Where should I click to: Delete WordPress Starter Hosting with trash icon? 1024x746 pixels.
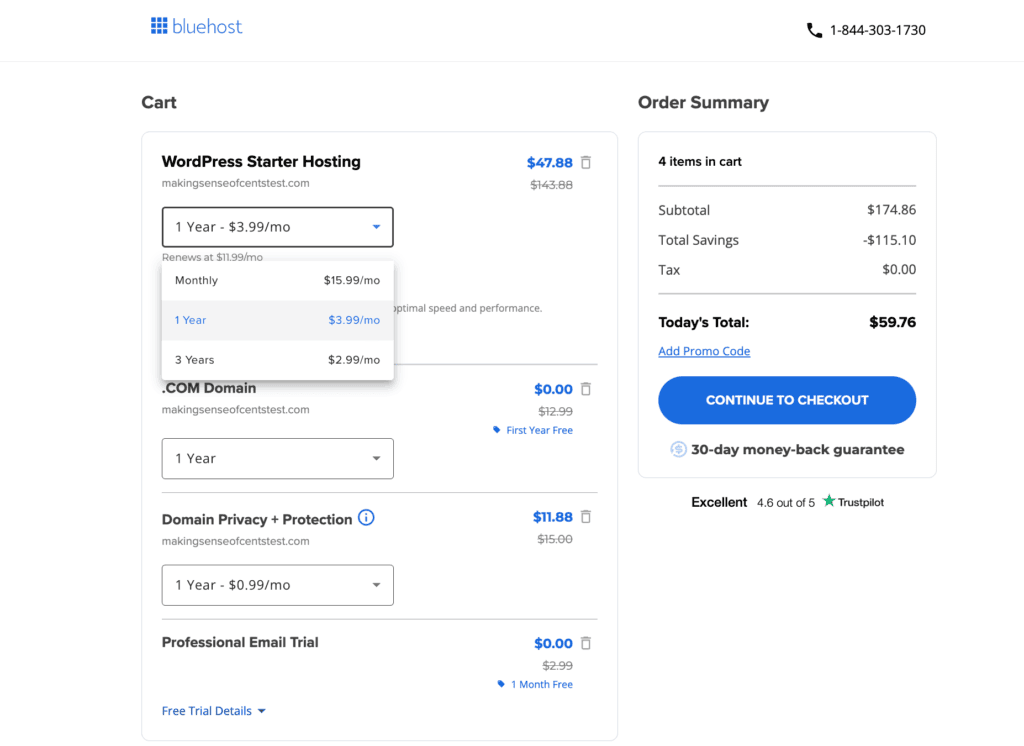[586, 162]
